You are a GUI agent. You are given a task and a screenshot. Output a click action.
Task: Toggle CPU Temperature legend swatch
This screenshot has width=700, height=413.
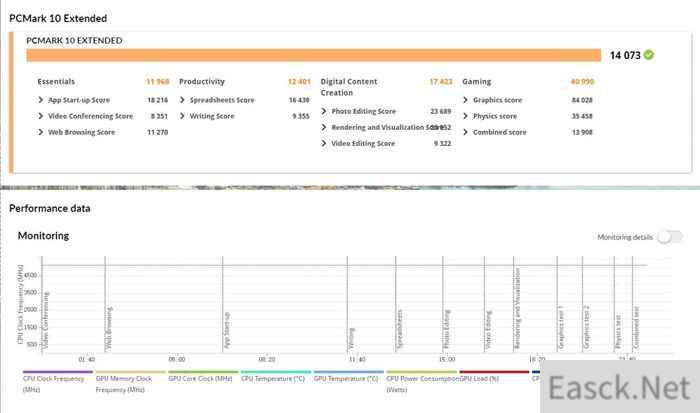tap(276, 371)
